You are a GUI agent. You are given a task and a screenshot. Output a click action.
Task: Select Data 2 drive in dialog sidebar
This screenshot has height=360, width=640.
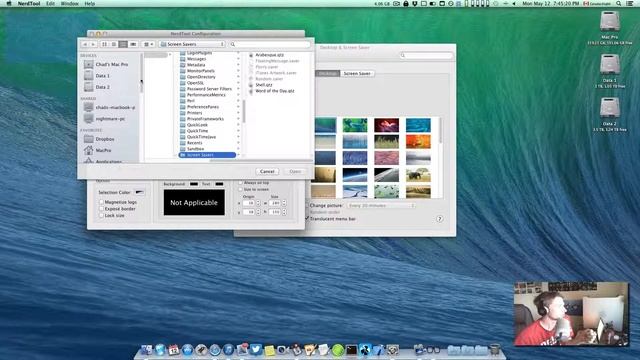coord(97,87)
